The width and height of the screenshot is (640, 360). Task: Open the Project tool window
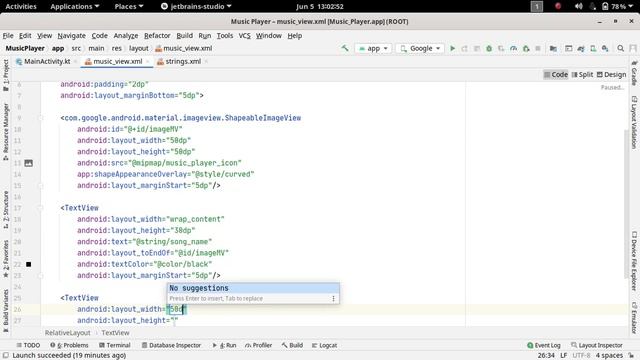click(x=6, y=75)
